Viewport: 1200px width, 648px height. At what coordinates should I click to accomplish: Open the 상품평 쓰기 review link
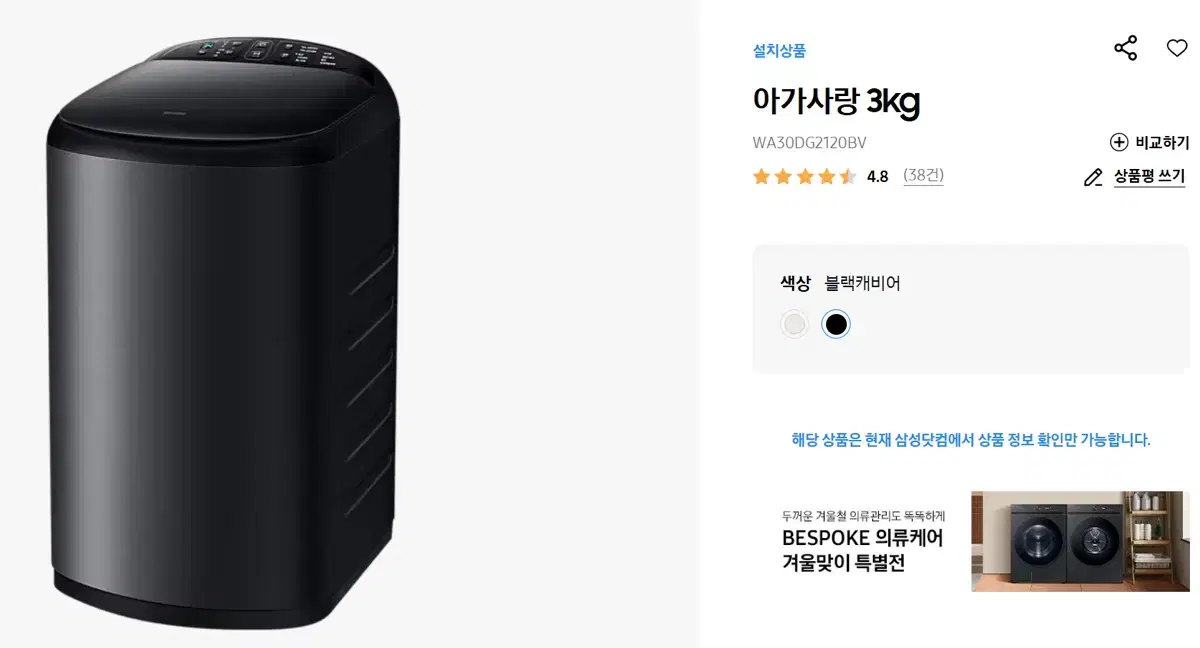click(1149, 176)
